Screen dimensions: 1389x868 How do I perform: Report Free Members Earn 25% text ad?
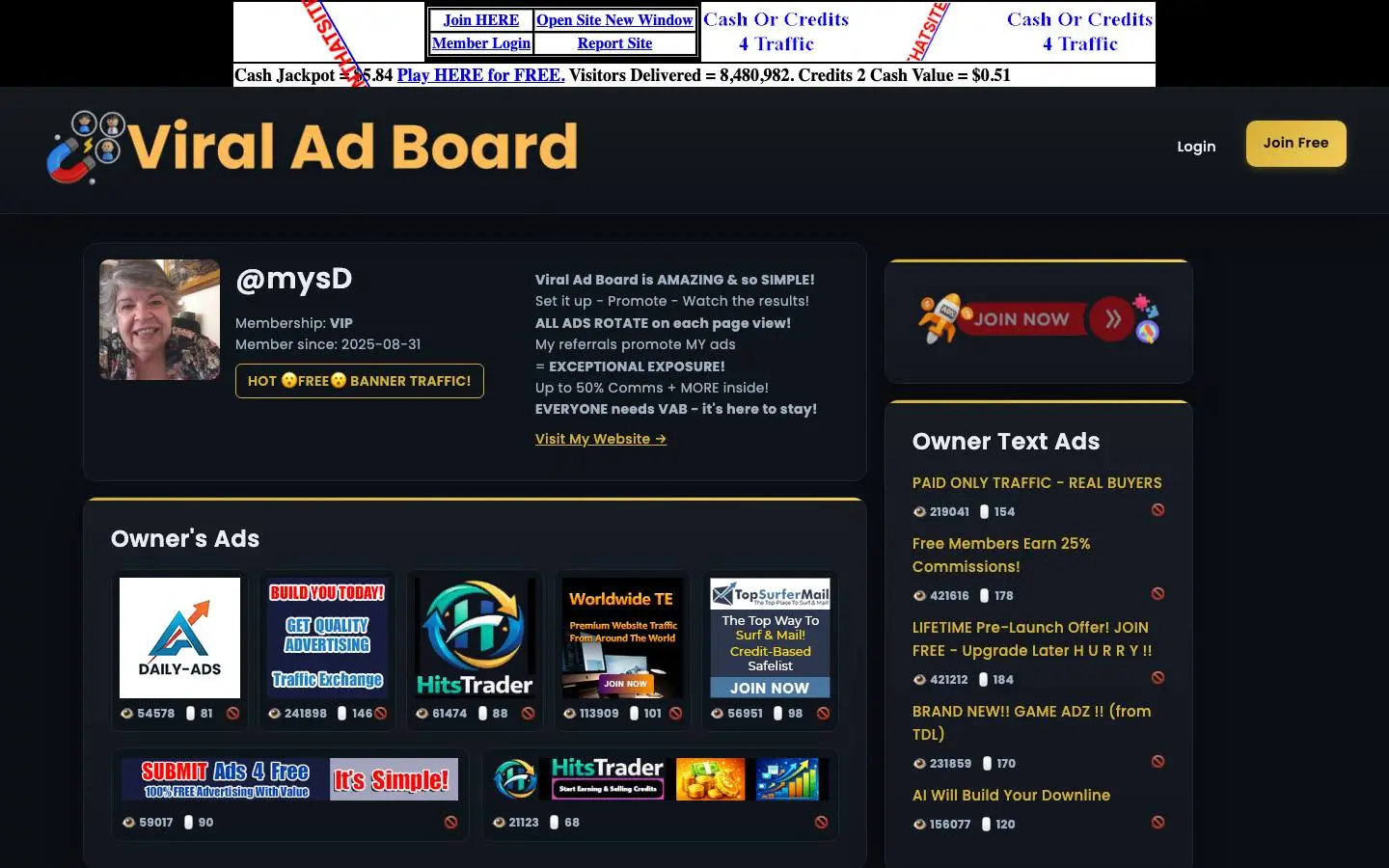pos(1158,594)
